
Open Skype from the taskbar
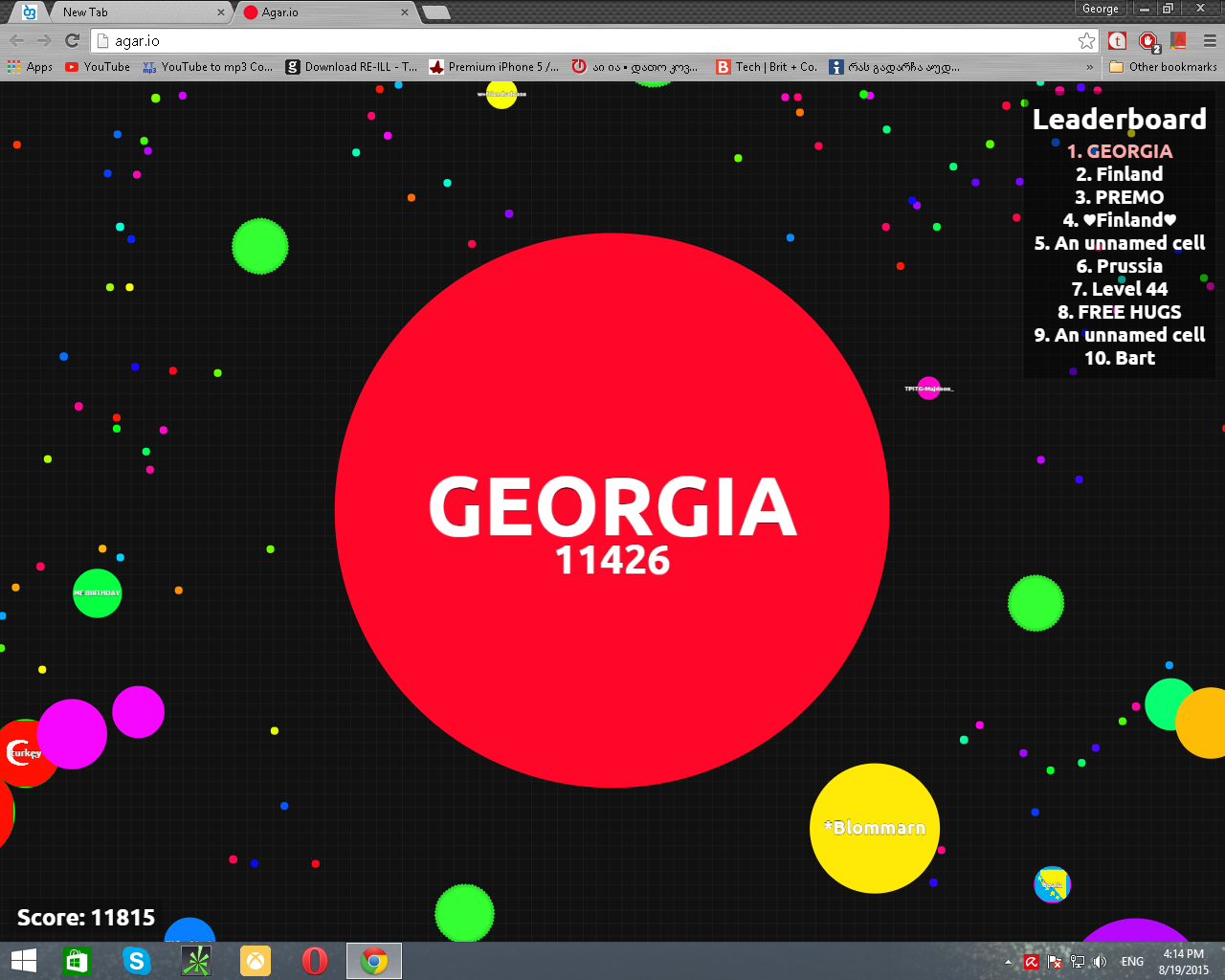click(136, 961)
